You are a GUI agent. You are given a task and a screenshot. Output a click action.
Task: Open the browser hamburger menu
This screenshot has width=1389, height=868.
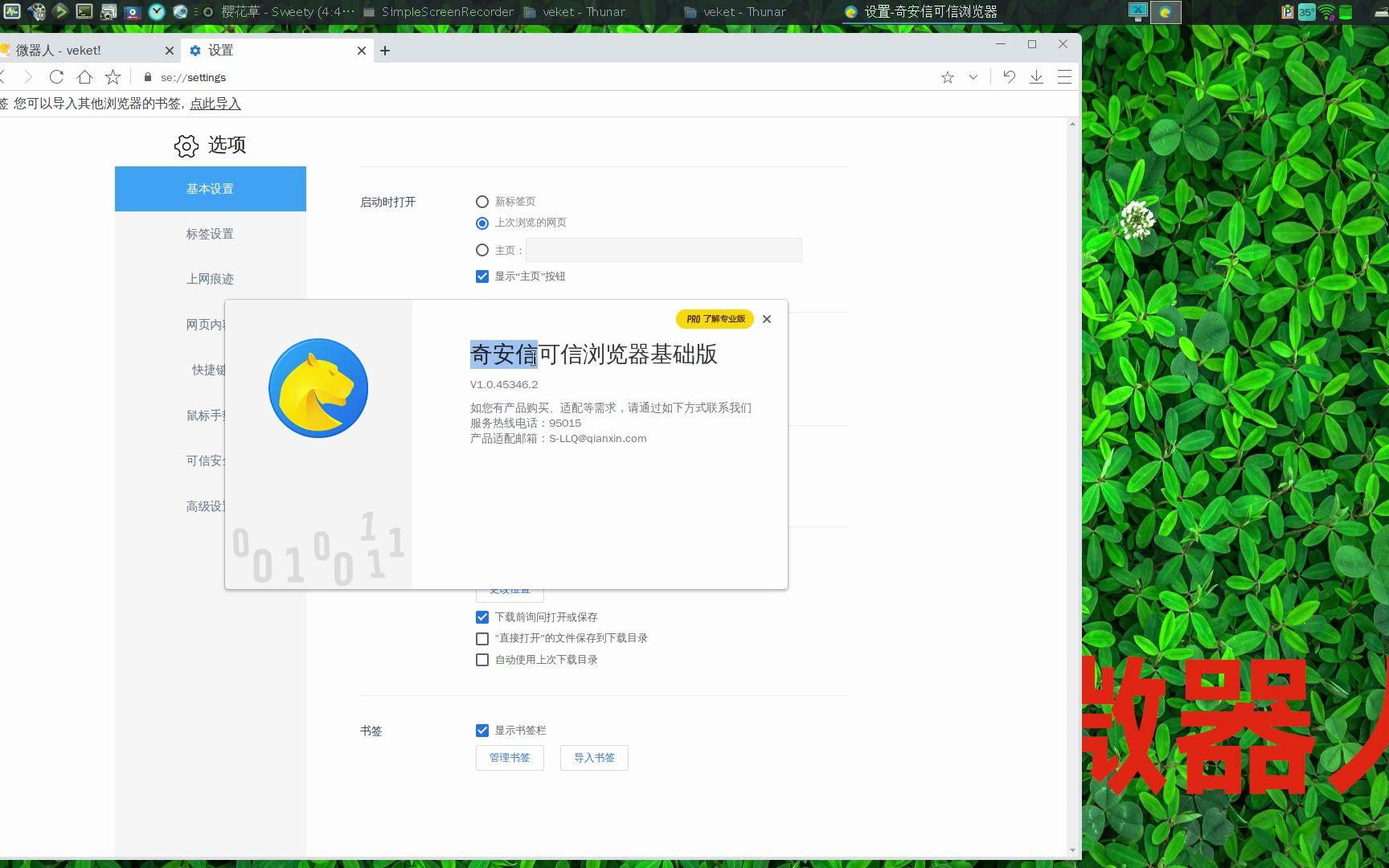coord(1064,77)
